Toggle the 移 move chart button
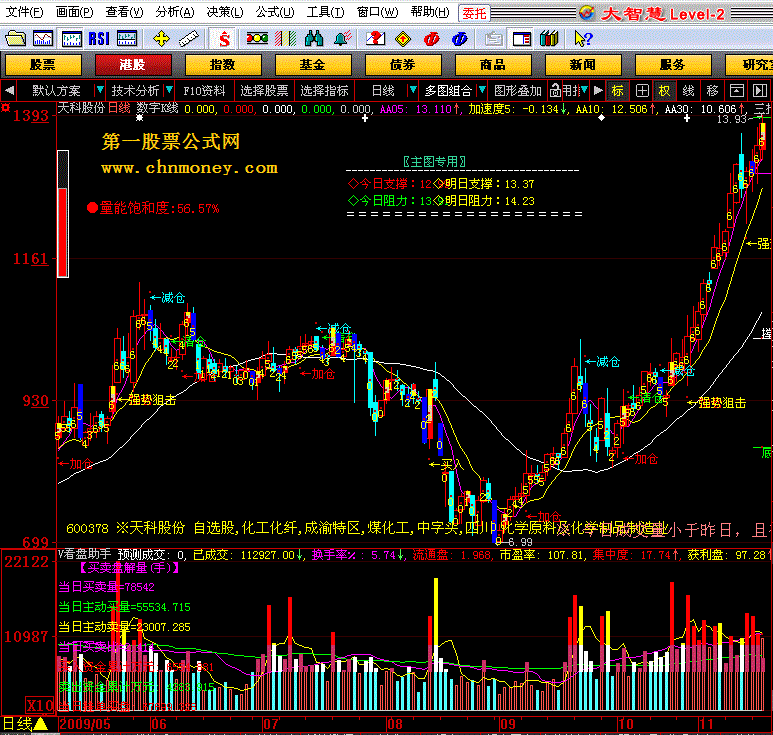 click(x=712, y=91)
